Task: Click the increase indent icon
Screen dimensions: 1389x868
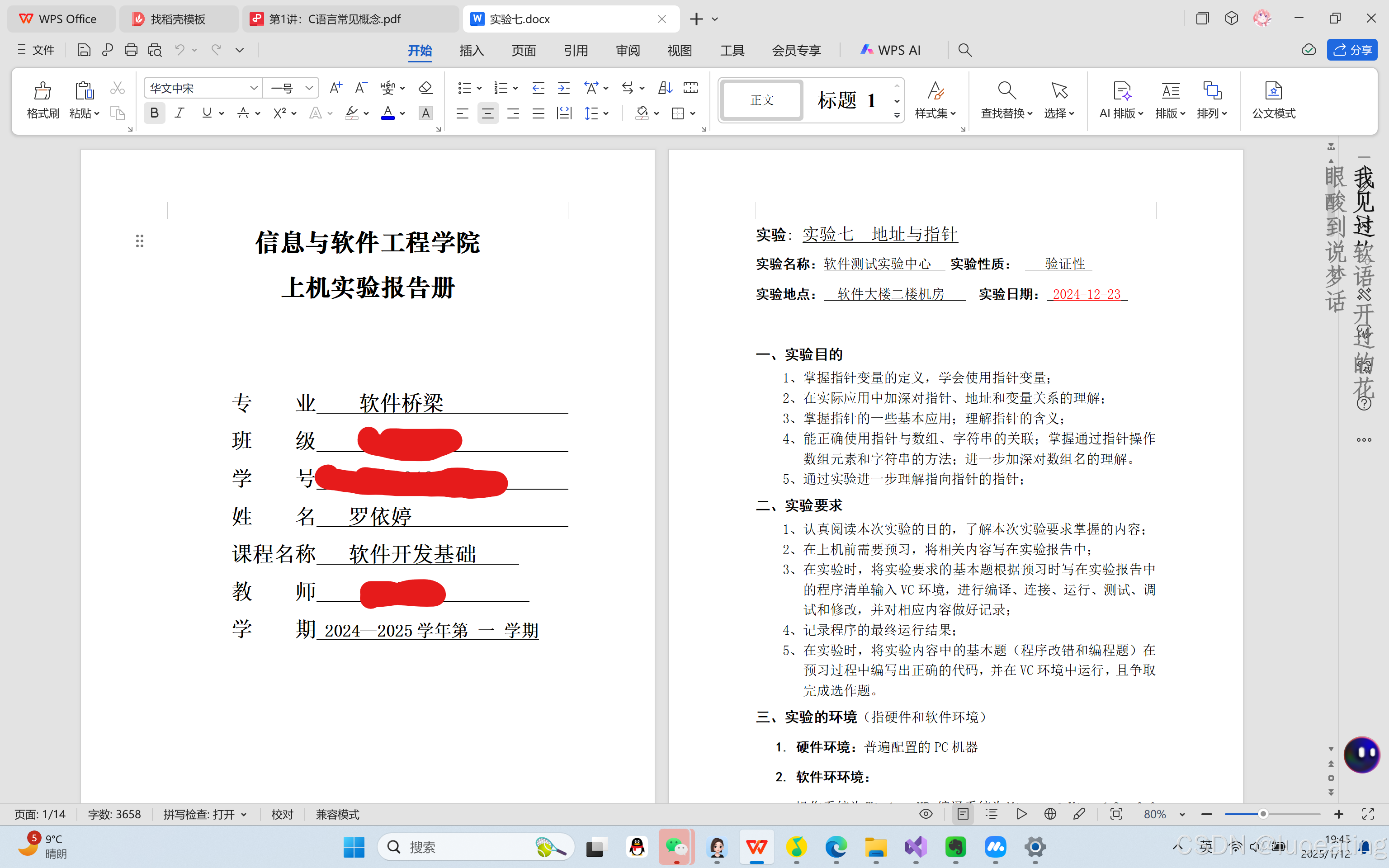Action: pyautogui.click(x=564, y=88)
